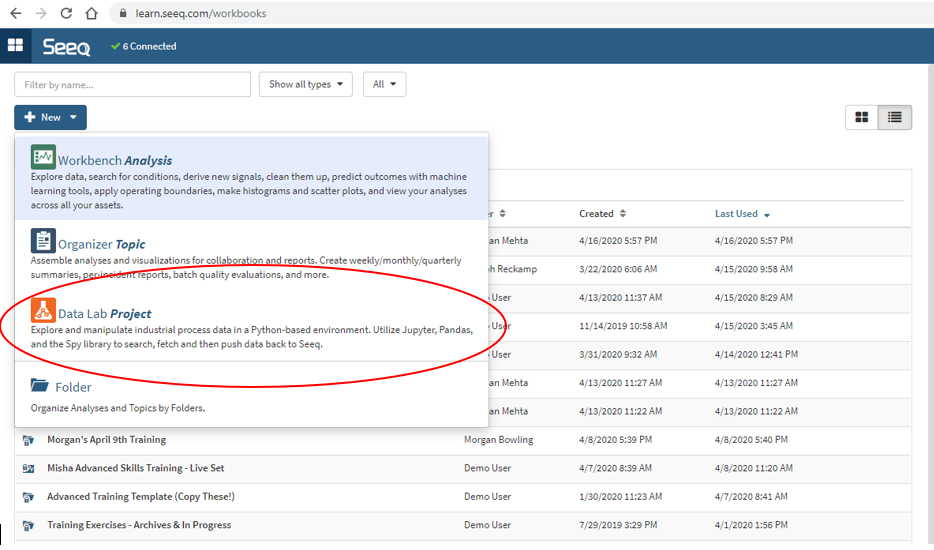Open Advanced Training Template (Copy These!)

pos(140,497)
